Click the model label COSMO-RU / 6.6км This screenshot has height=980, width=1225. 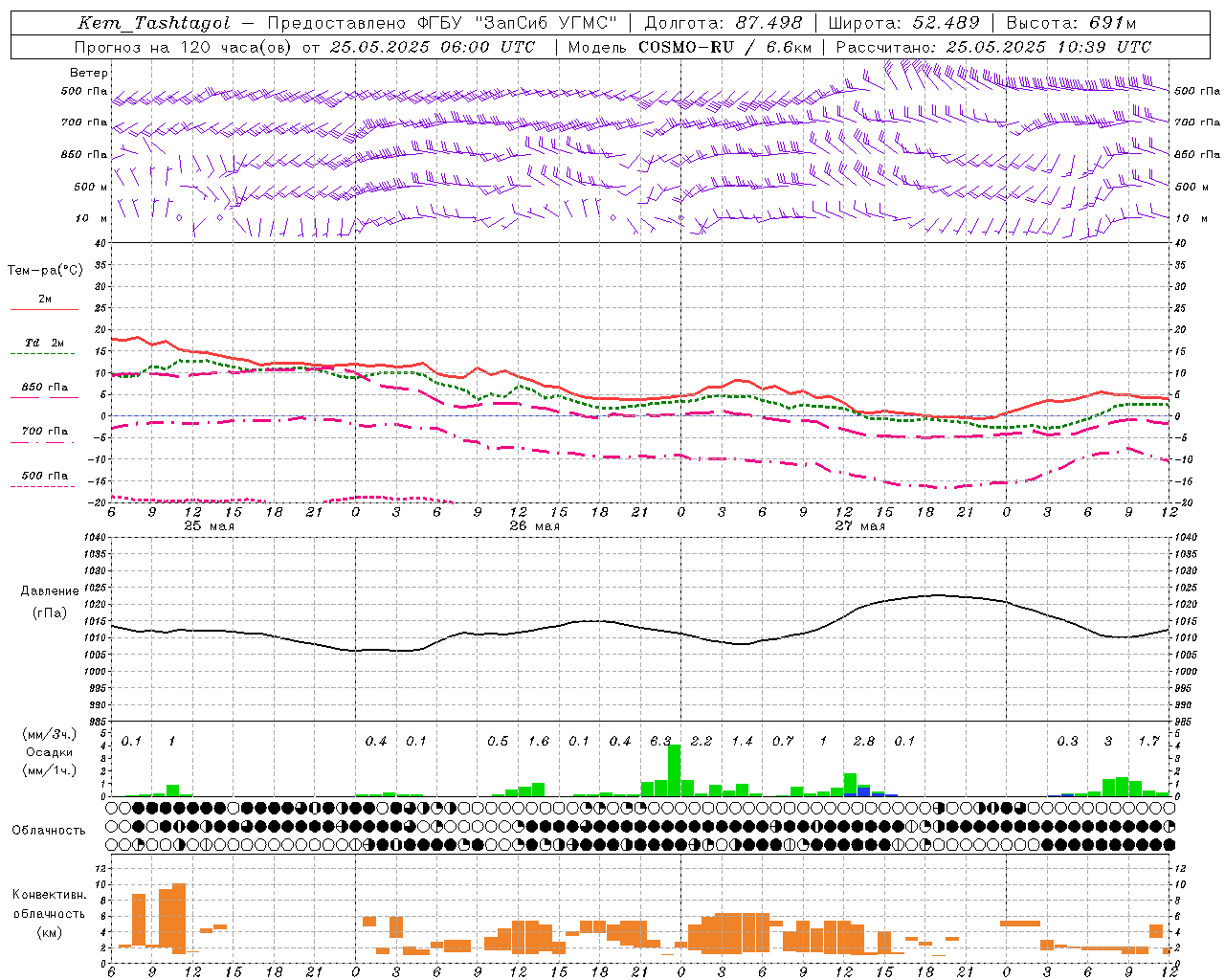724,47
